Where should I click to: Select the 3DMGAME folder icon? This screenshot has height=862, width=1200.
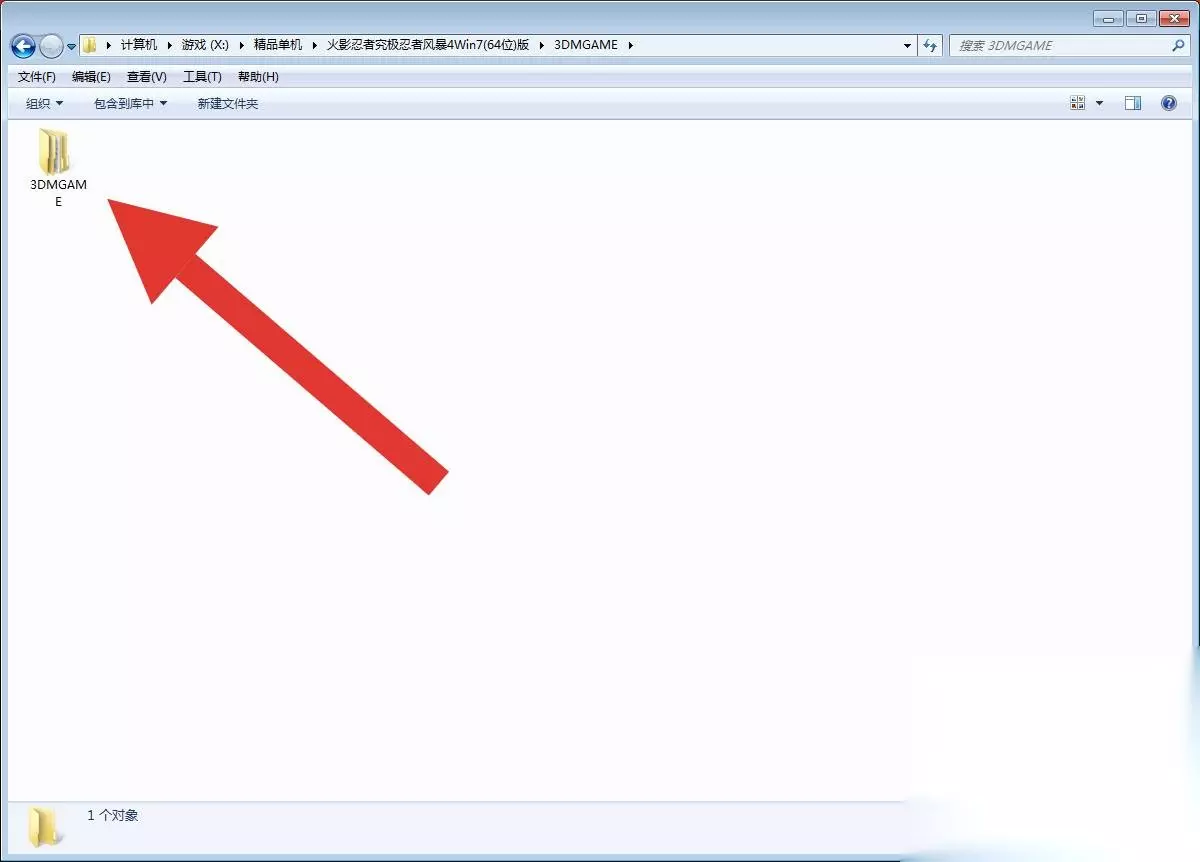[x=55, y=152]
